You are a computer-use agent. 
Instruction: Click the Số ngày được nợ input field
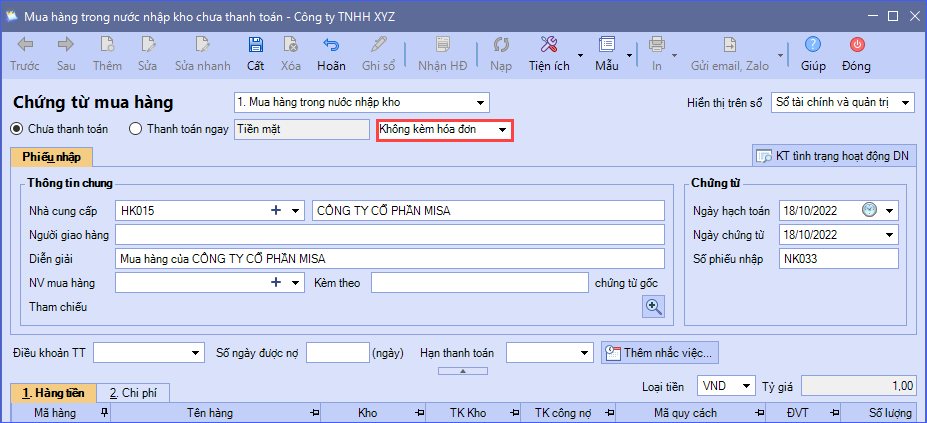click(338, 353)
